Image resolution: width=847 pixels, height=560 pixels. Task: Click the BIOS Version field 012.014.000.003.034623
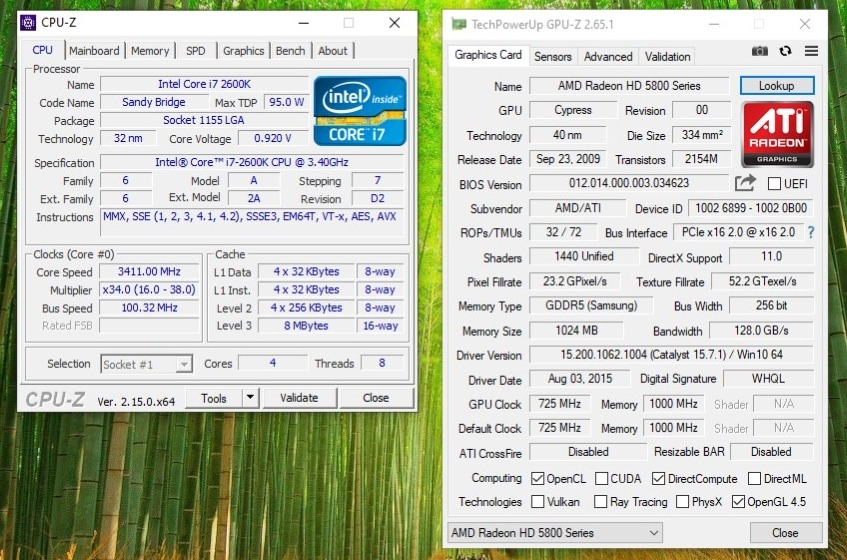tap(629, 183)
